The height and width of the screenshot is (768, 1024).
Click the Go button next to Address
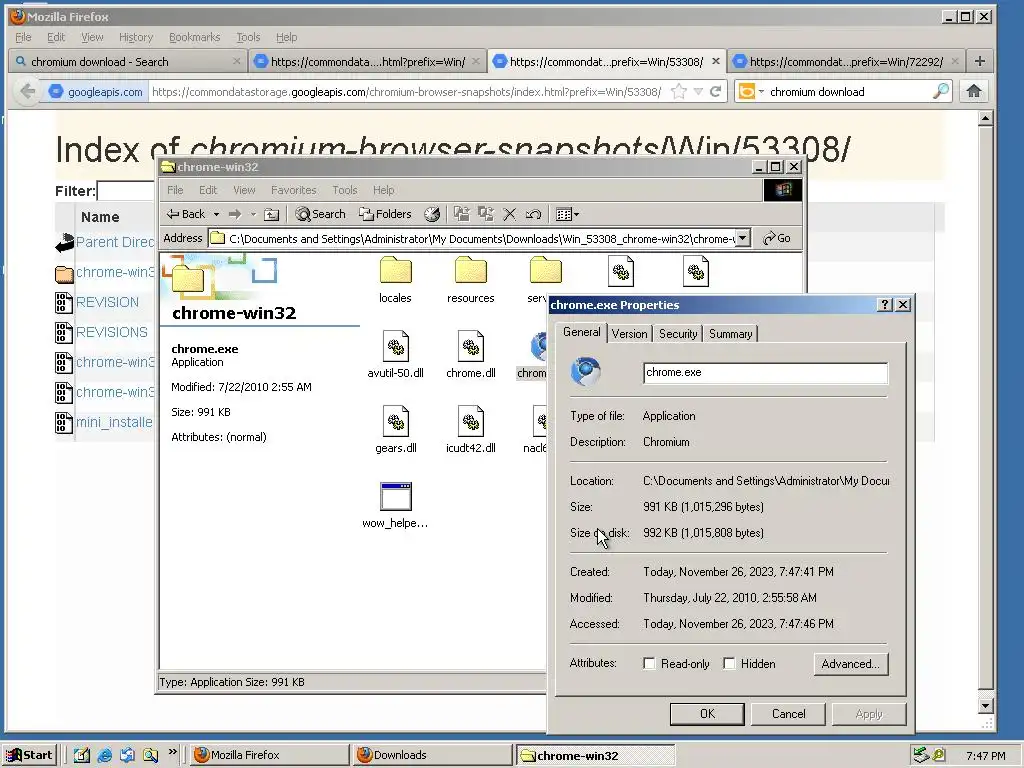coord(777,238)
